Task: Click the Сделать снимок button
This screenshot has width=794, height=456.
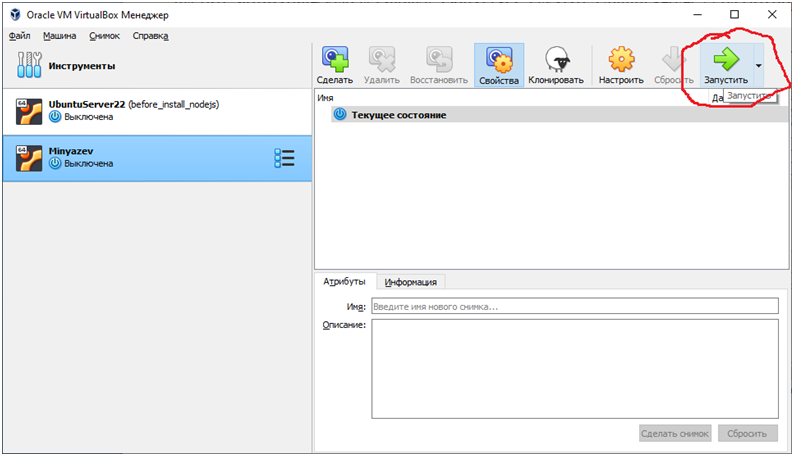Action: [x=674, y=434]
